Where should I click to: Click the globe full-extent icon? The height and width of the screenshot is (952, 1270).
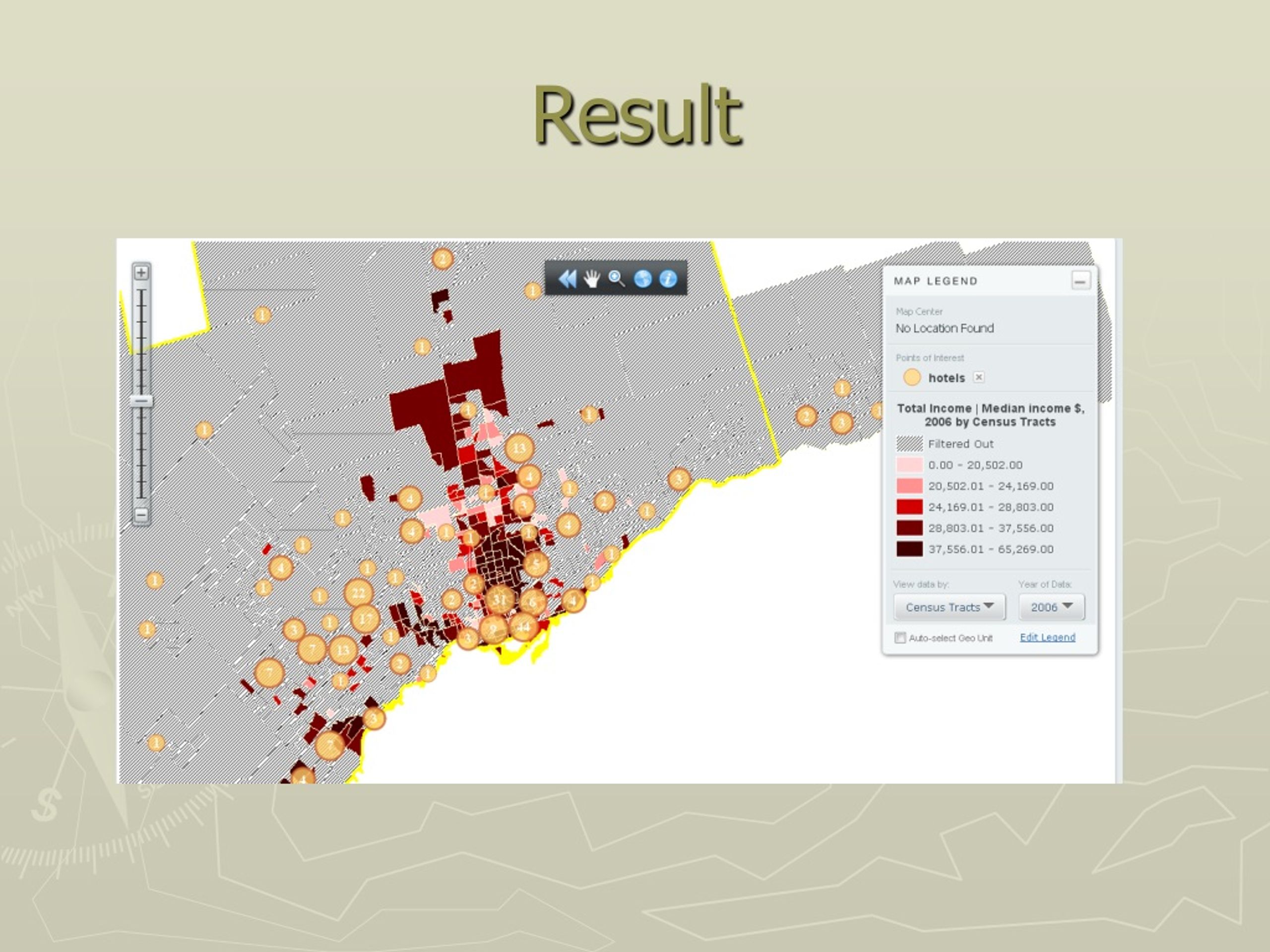pyautogui.click(x=642, y=279)
